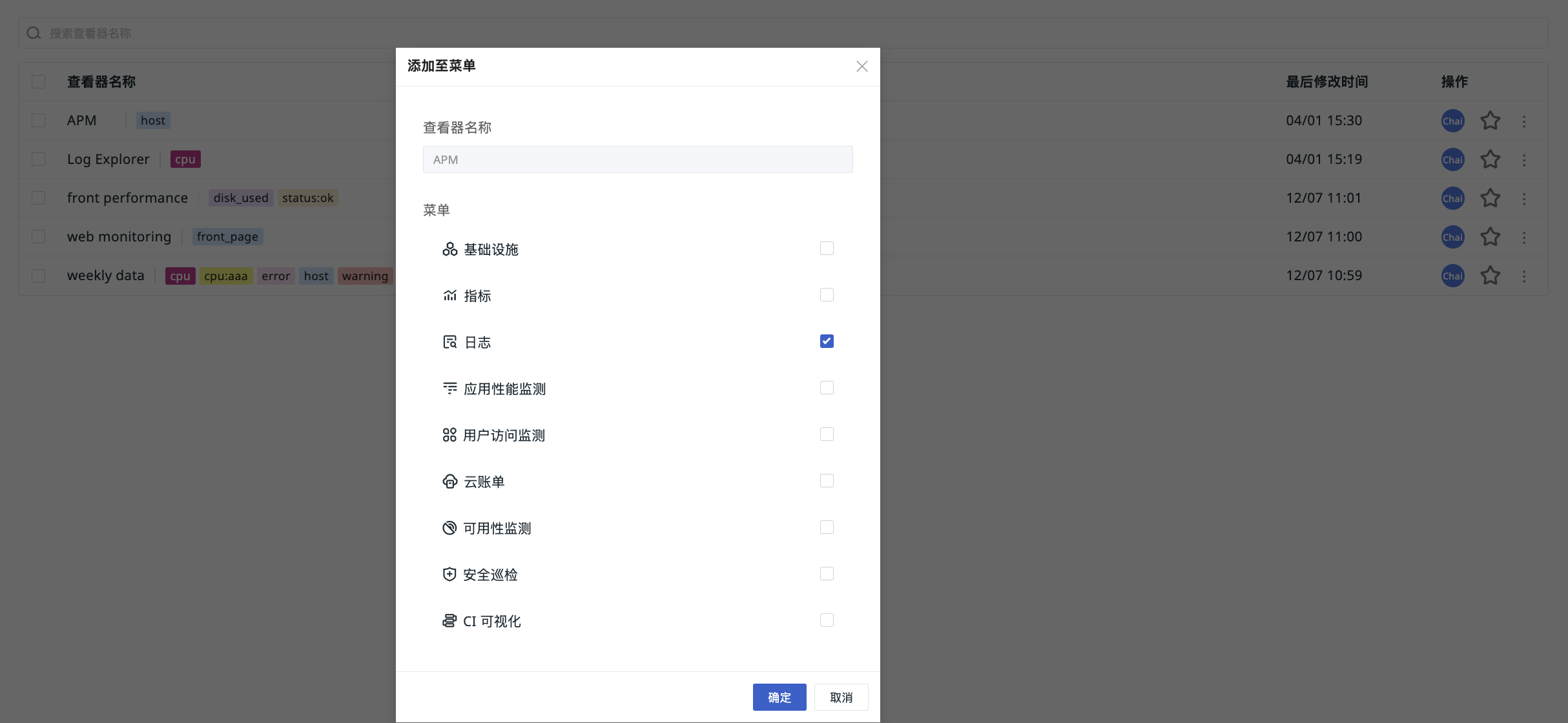The height and width of the screenshot is (723, 1568).
Task: Click the CI 可视化 pipeline icon
Action: coord(449,621)
